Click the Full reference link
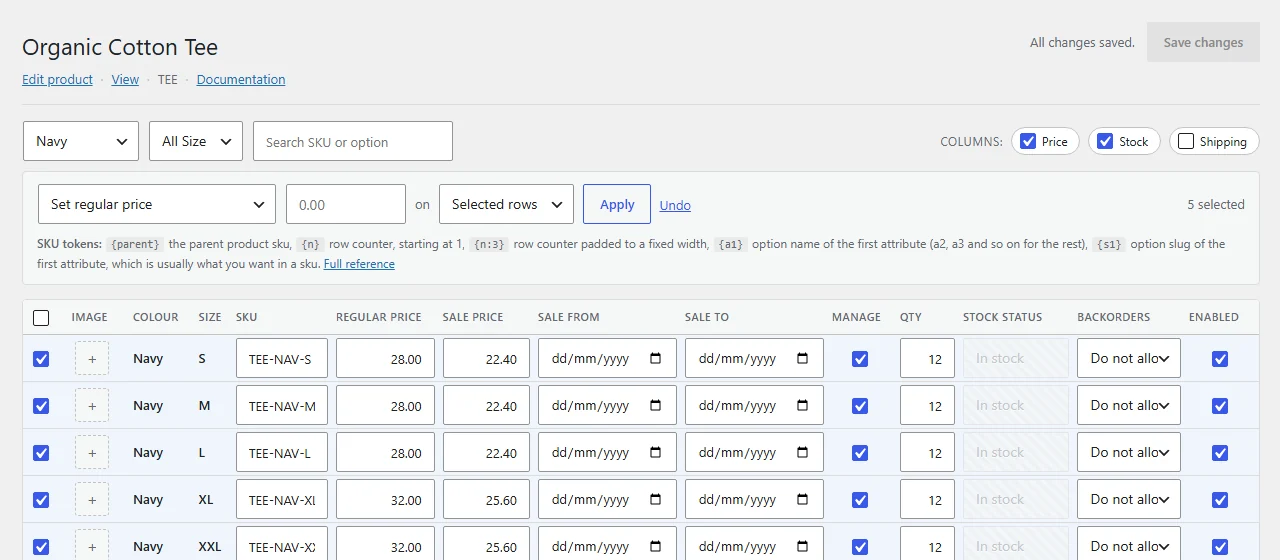1280x560 pixels. (x=359, y=264)
